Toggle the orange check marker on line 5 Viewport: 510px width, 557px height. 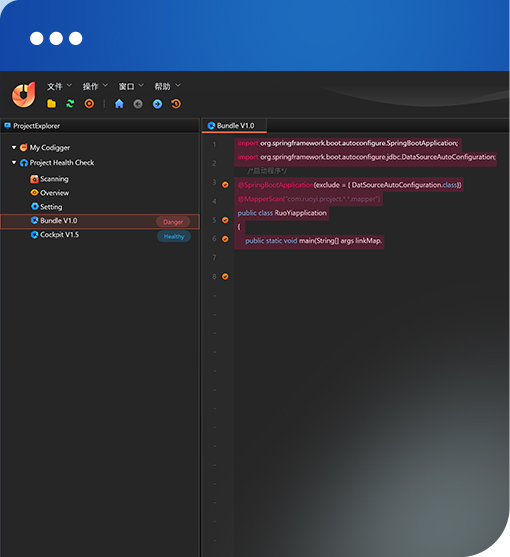pyautogui.click(x=225, y=220)
